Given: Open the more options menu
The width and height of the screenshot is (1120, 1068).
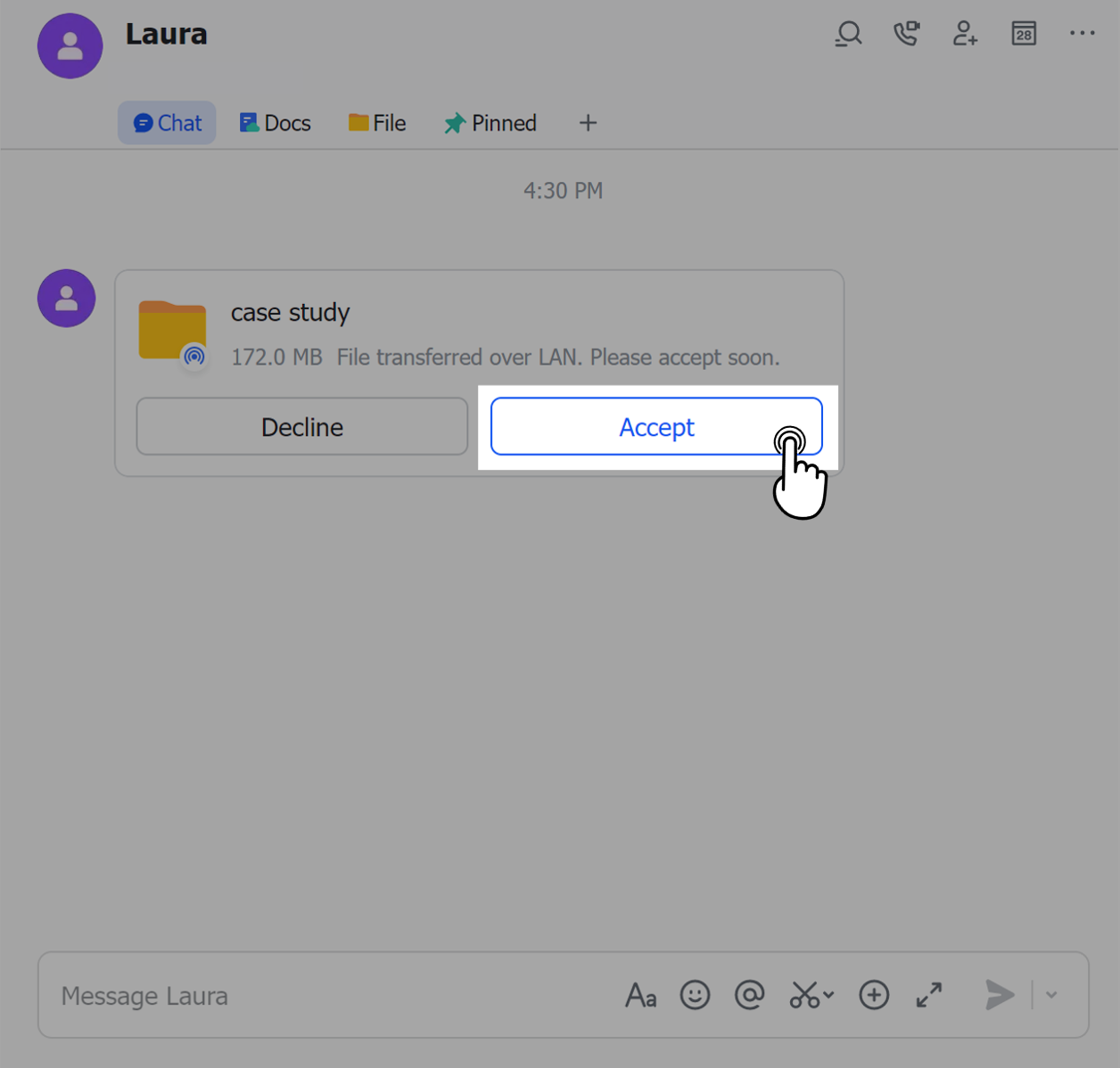Looking at the screenshot, I should 1082,33.
